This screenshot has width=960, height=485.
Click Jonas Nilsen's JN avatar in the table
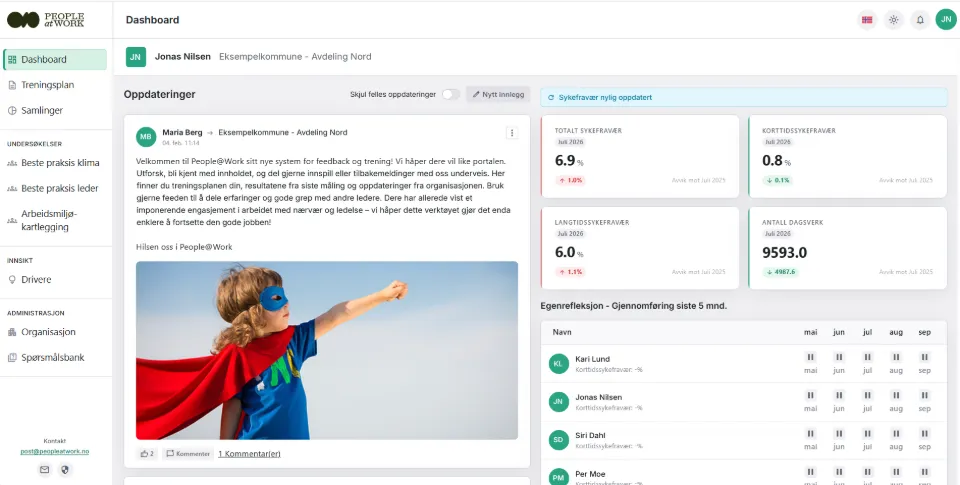tap(558, 402)
